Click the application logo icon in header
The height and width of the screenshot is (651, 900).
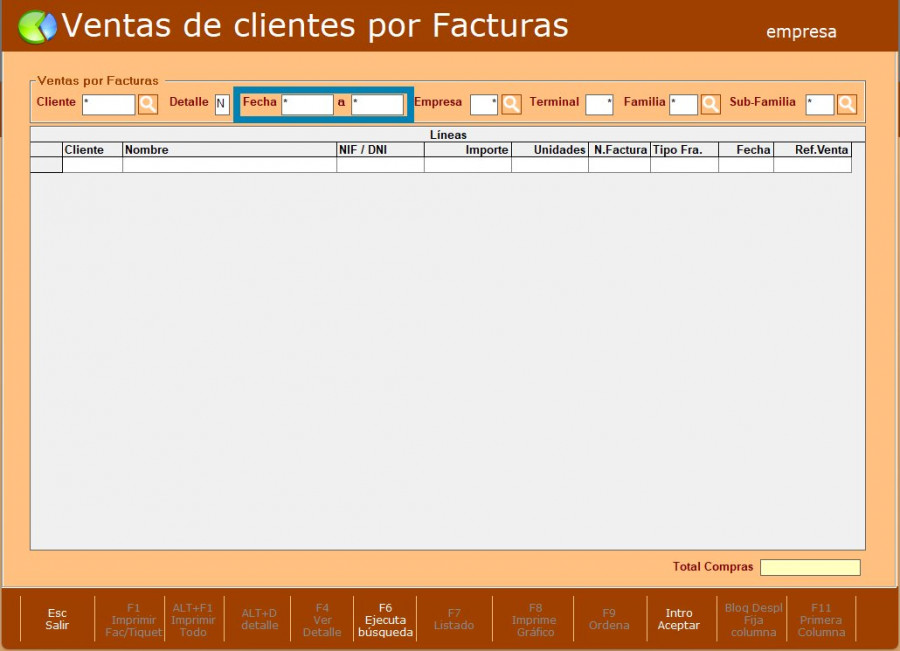point(37,27)
